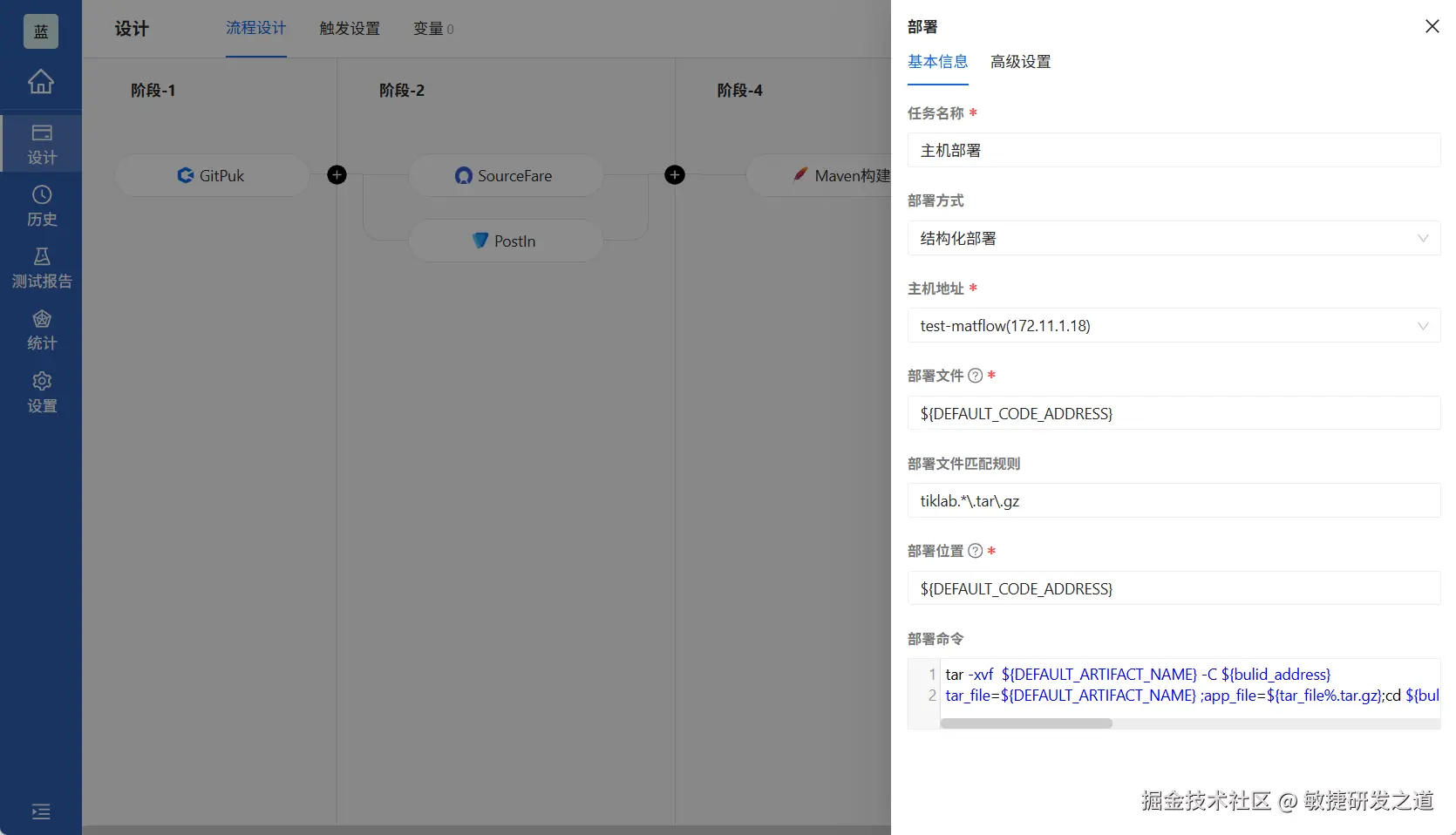Screen dimensions: 1456x835
Task: Click line 2 of the 部署命令 editor
Action: tap(1191, 696)
